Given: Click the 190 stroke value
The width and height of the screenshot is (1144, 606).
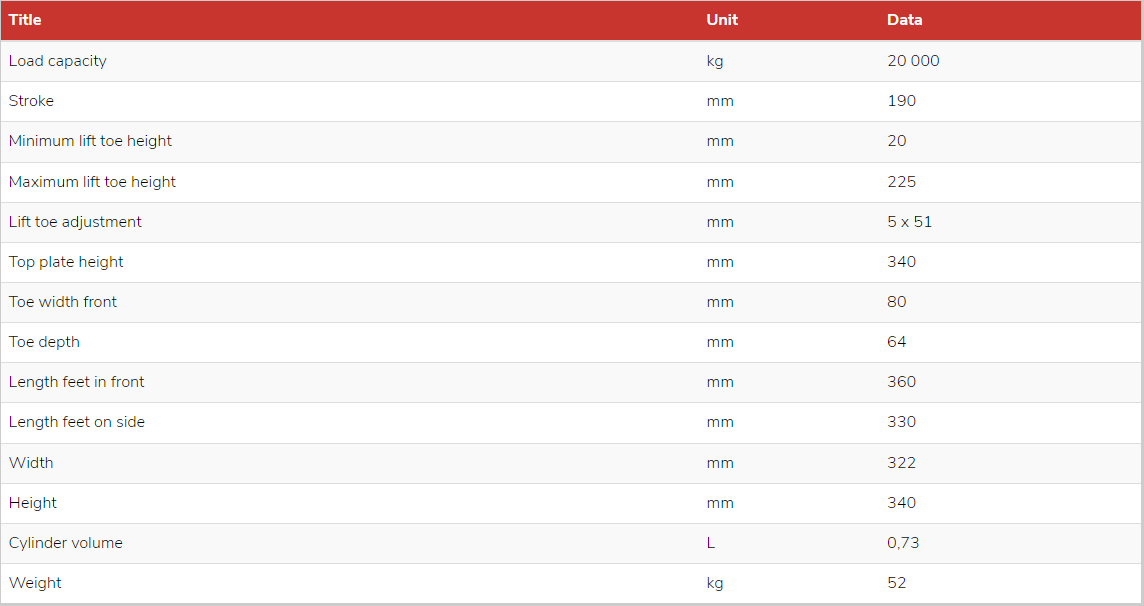Looking at the screenshot, I should point(901,101).
